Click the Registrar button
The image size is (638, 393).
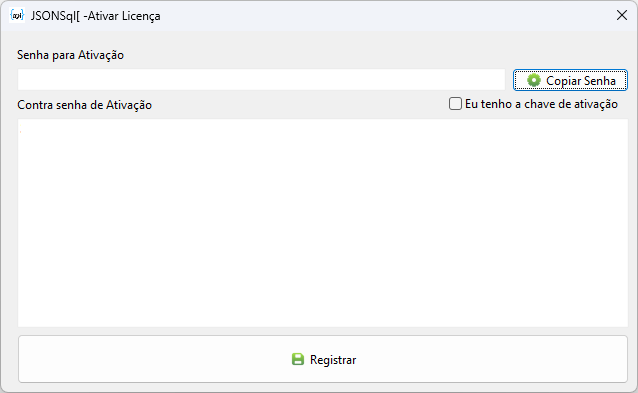[323, 359]
